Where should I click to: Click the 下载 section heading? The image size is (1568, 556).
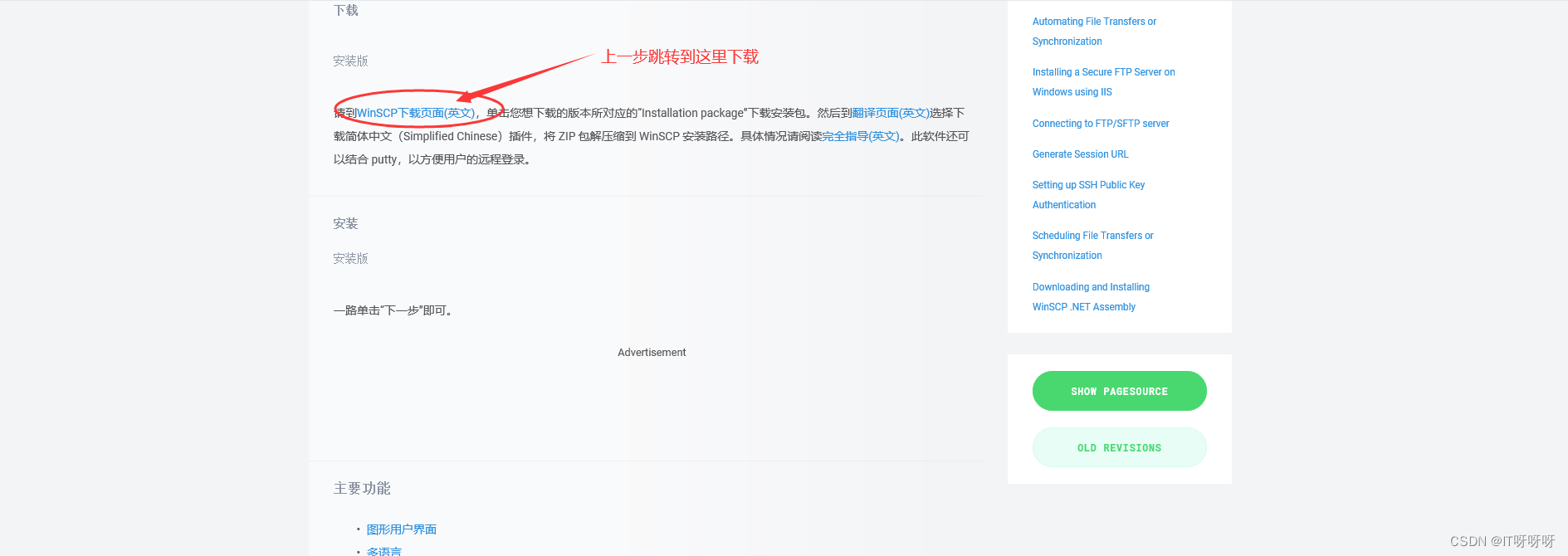click(346, 10)
